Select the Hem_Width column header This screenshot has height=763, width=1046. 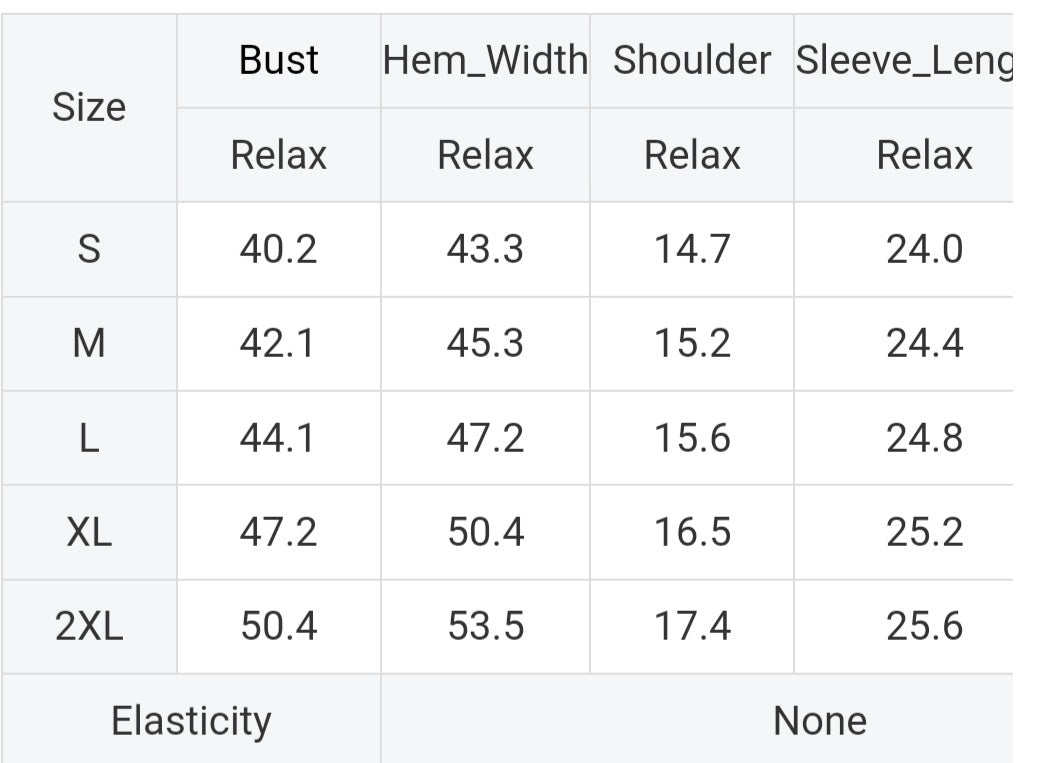(485, 60)
